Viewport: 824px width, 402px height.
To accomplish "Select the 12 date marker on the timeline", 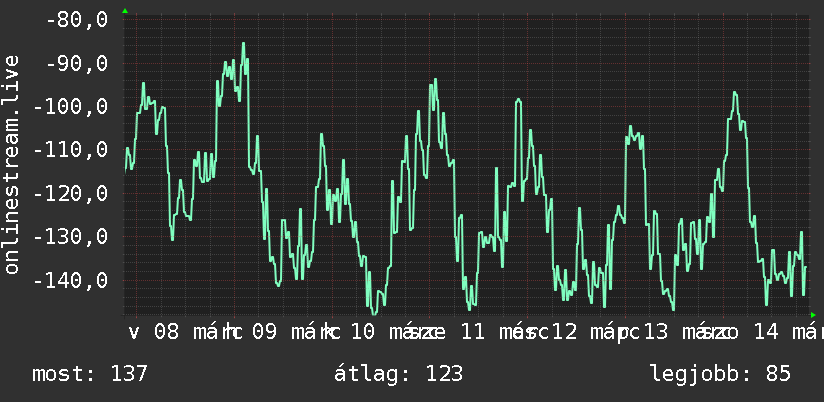I will [565, 332].
